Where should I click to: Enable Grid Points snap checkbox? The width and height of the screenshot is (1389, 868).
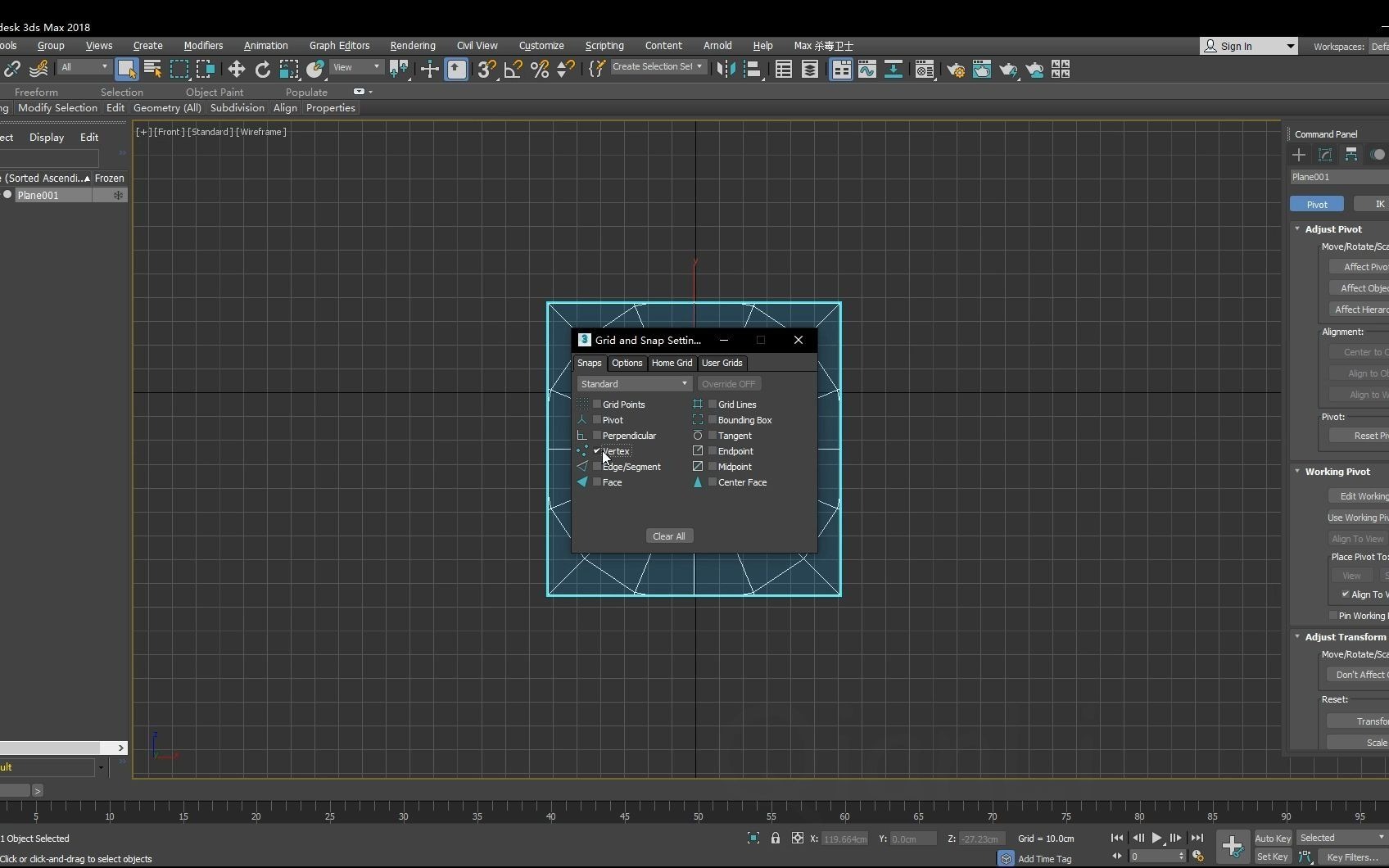point(597,405)
